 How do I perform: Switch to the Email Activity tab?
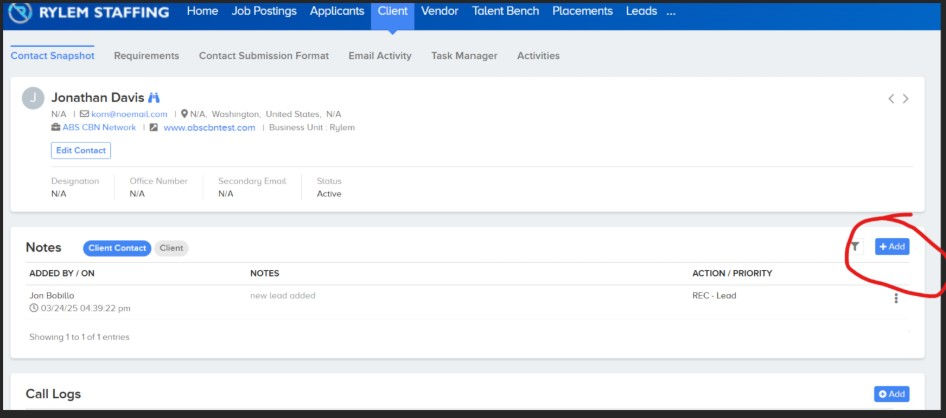380,55
